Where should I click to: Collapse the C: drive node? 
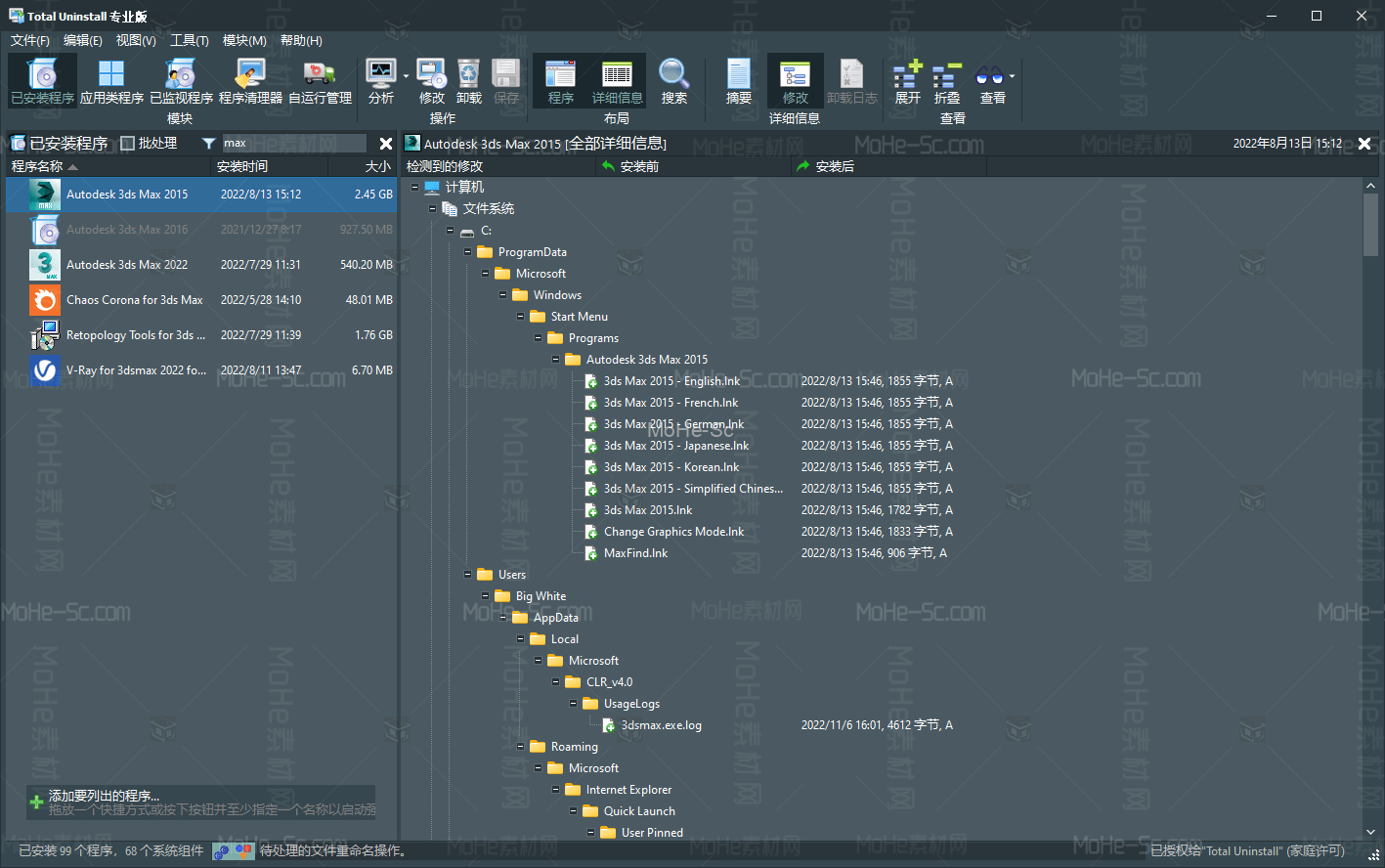pyautogui.click(x=451, y=231)
